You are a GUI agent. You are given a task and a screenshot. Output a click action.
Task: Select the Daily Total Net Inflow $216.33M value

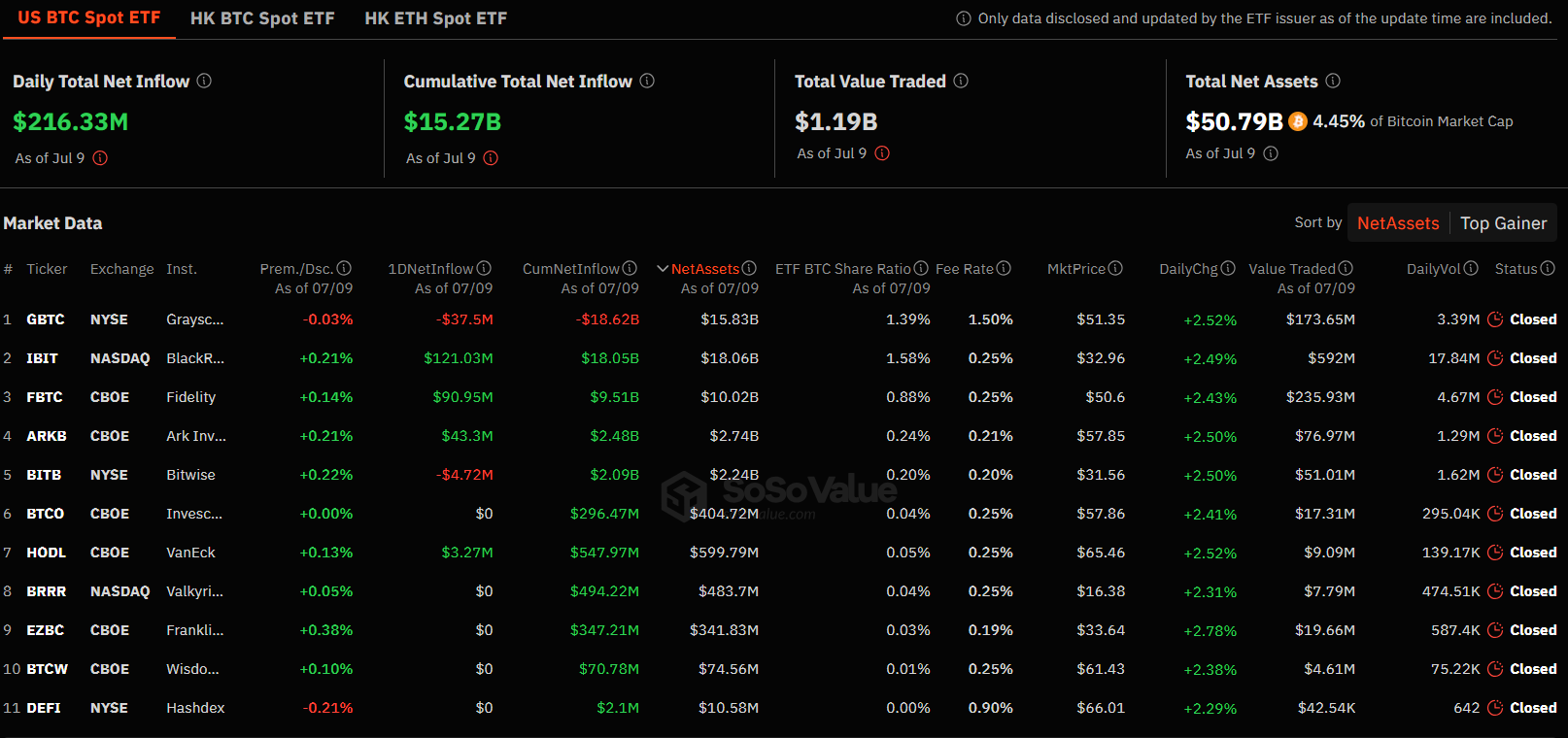[x=71, y=121]
